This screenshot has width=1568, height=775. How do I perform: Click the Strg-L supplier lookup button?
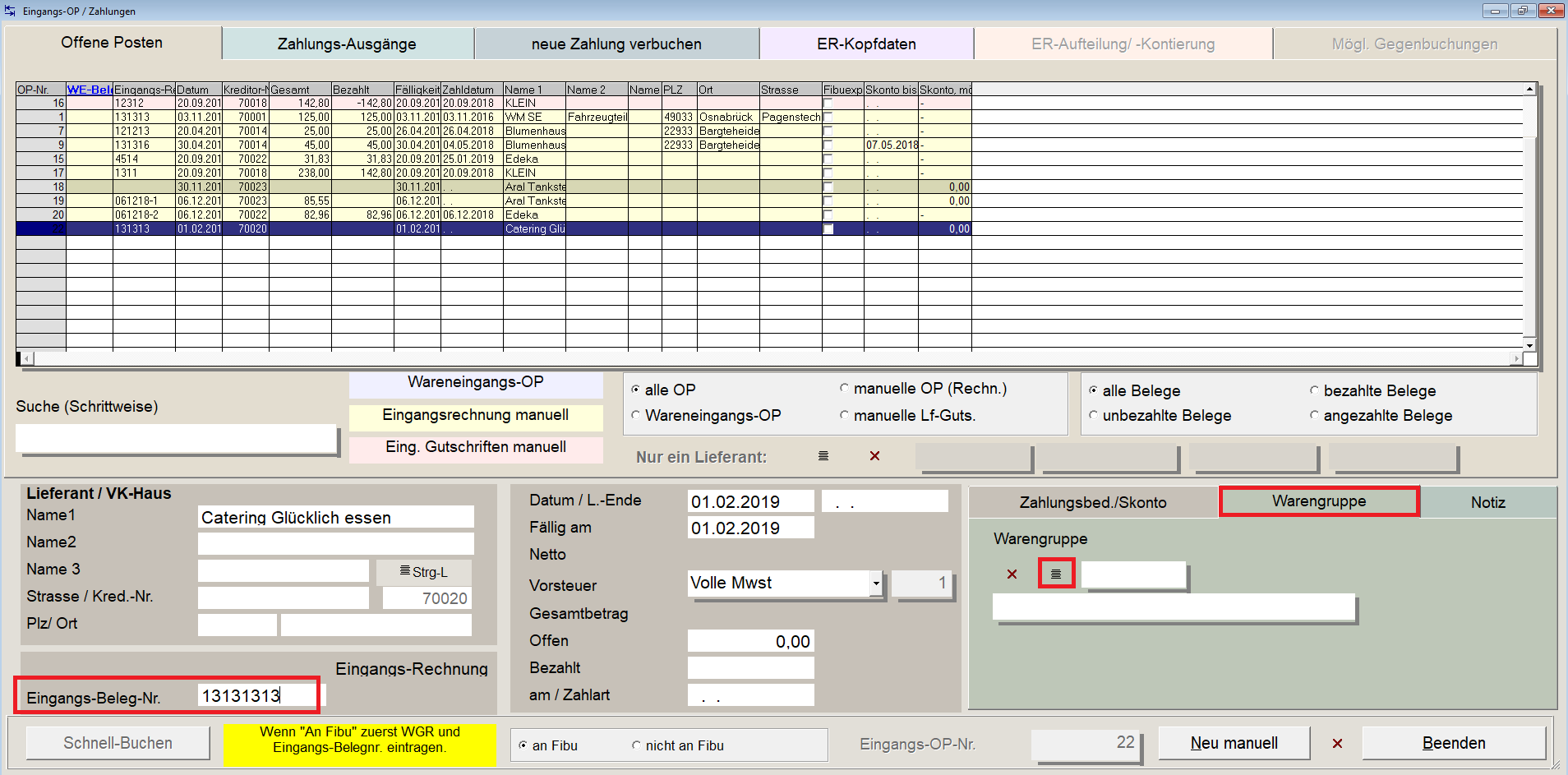click(424, 572)
